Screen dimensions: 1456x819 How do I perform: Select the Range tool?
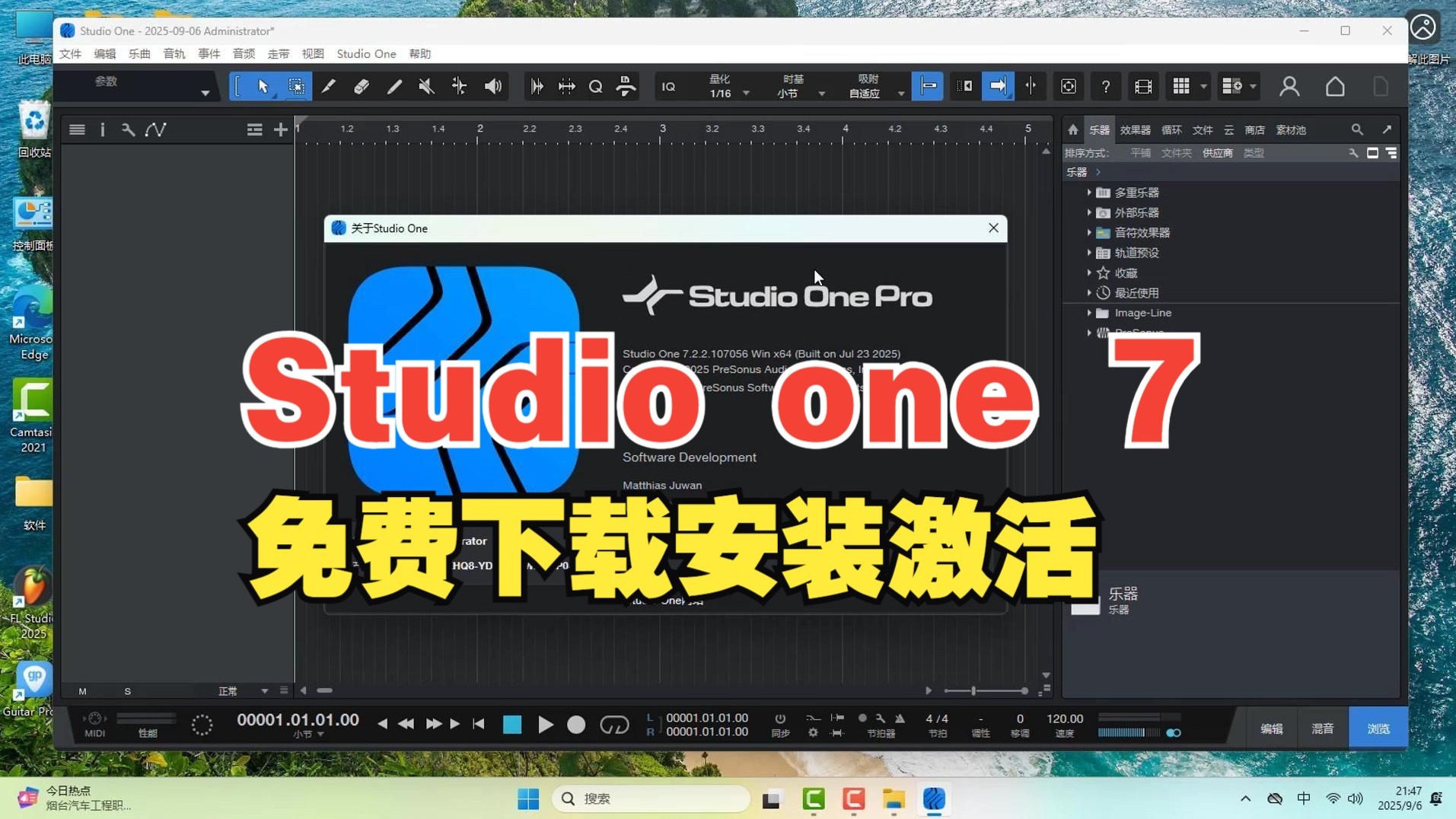pyautogui.click(x=296, y=87)
